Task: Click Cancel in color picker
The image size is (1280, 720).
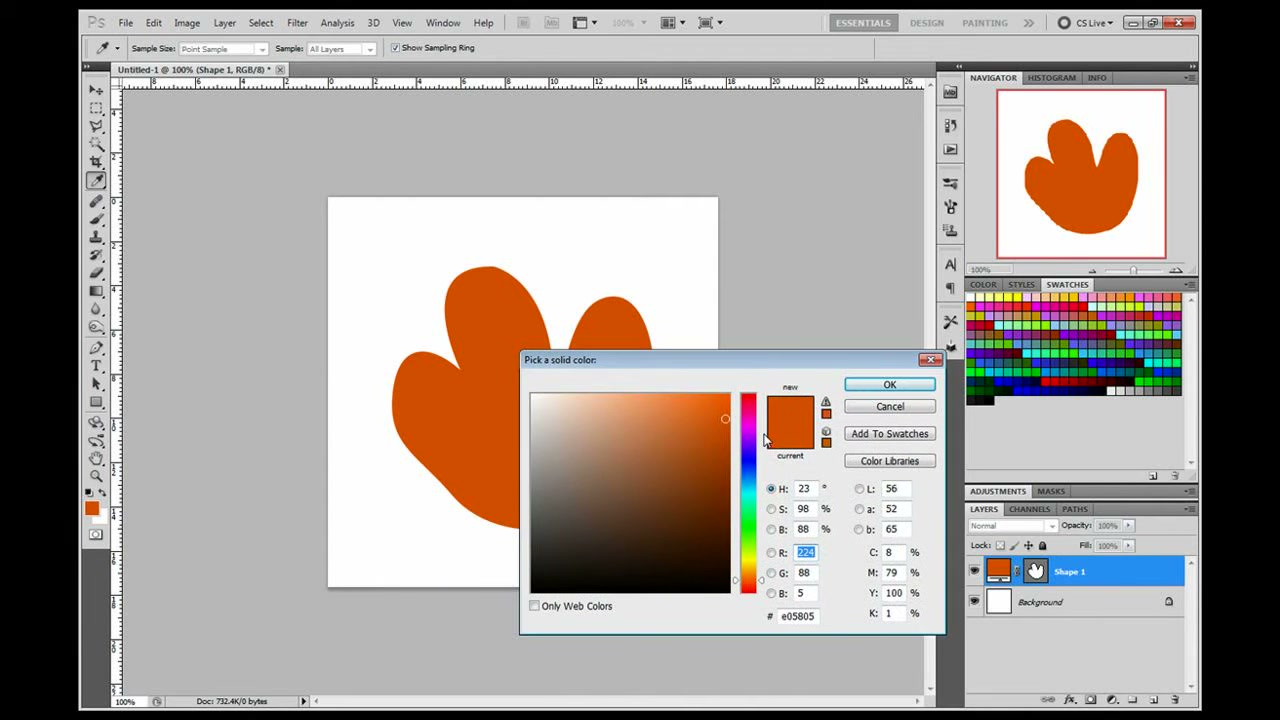Action: point(890,407)
